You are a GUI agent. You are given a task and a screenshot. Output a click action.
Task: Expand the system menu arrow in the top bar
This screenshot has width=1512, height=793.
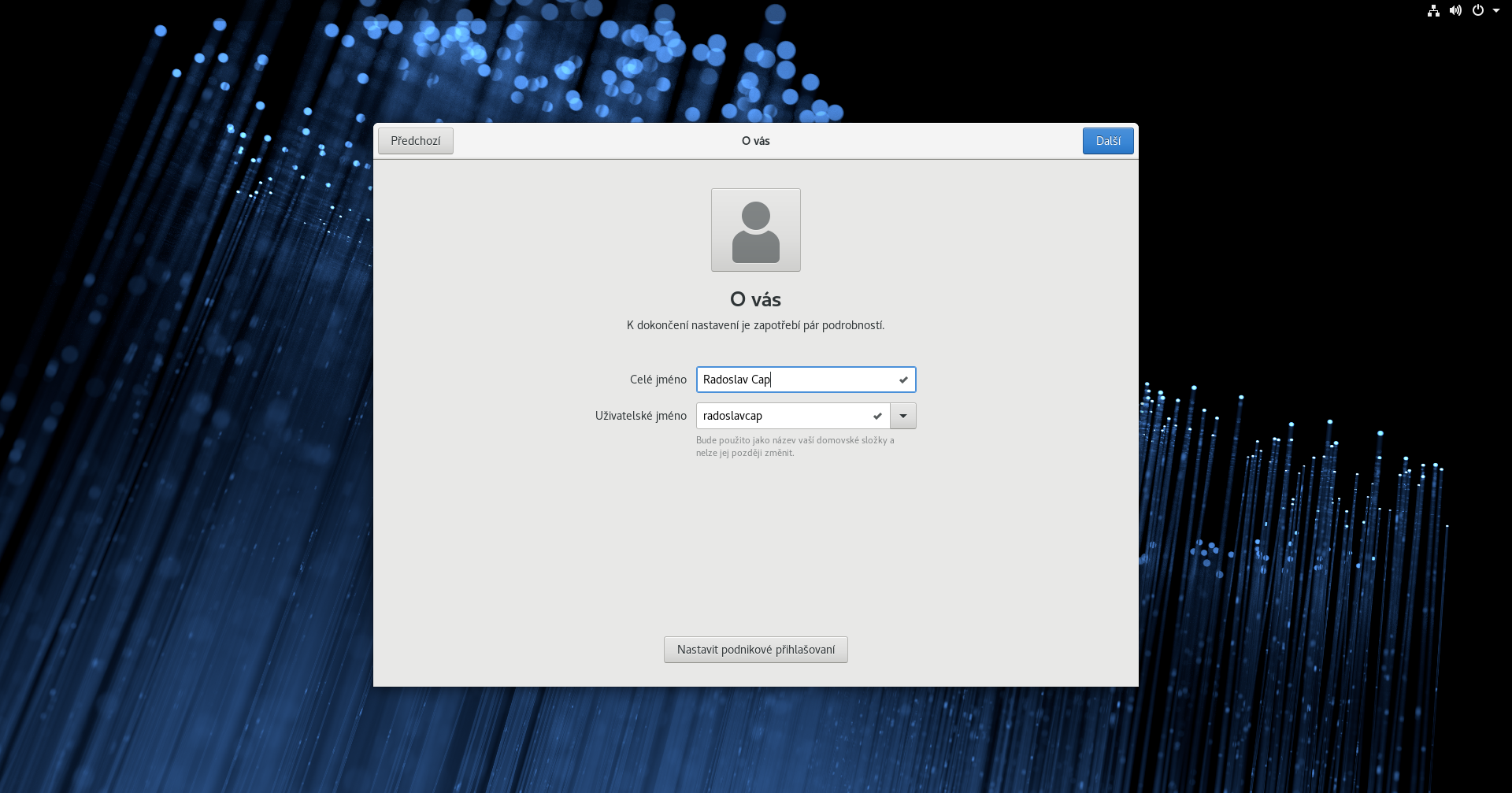(x=1496, y=10)
